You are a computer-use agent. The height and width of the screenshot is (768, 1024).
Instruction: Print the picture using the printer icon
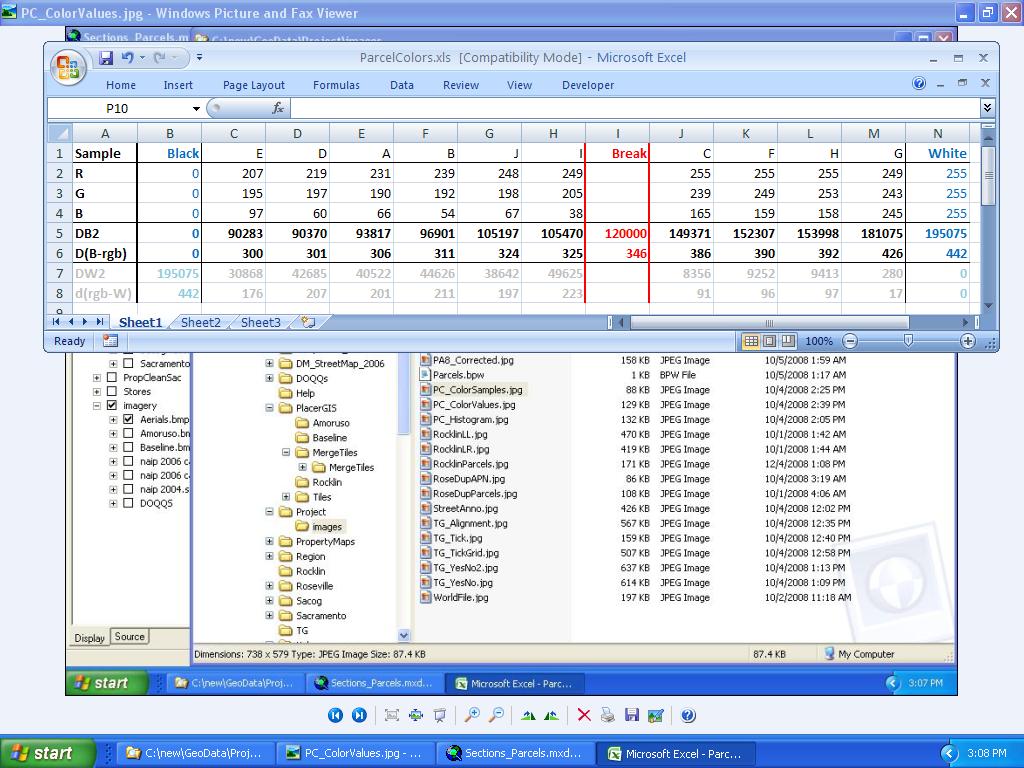(x=607, y=715)
